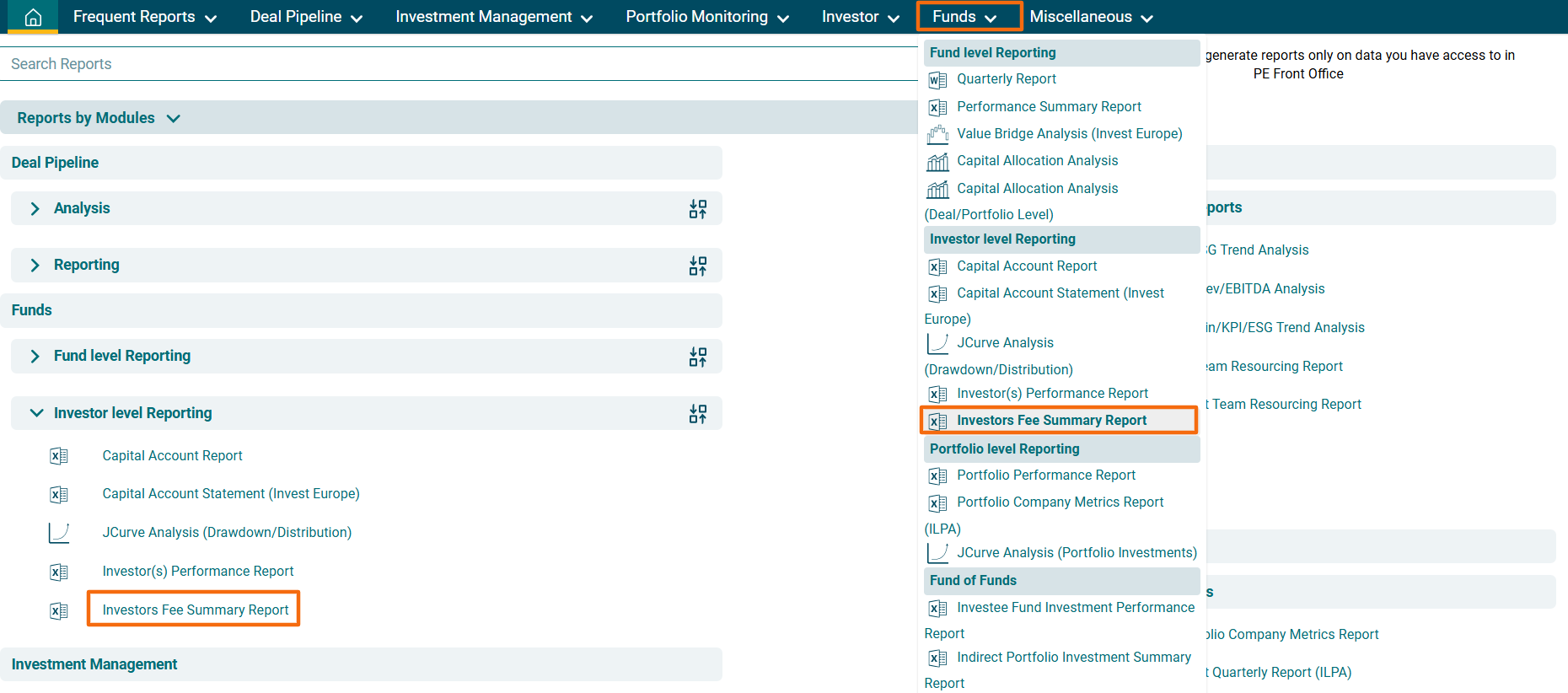Click the sort icon in Fund level Reporting row
This screenshot has width=1568, height=693.
tap(697, 357)
